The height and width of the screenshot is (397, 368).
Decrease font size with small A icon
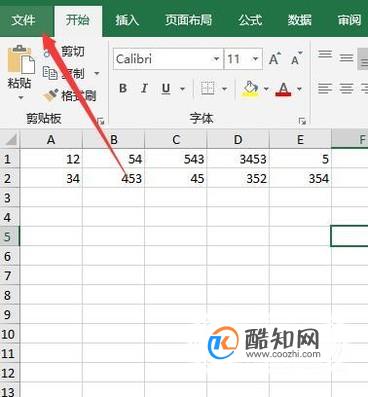[x=296, y=59]
